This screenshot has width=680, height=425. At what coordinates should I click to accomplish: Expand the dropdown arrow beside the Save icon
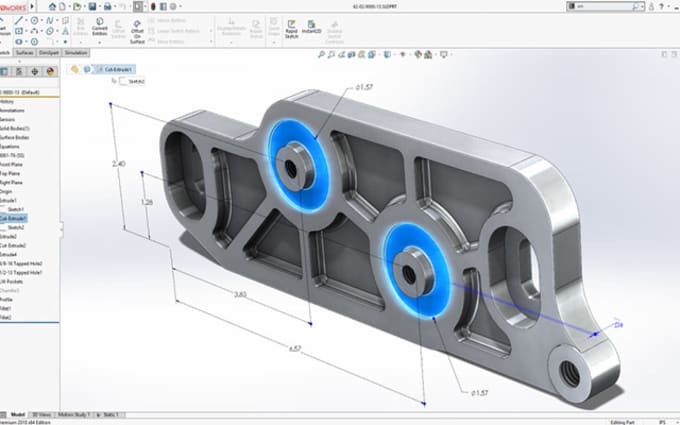click(99, 7)
